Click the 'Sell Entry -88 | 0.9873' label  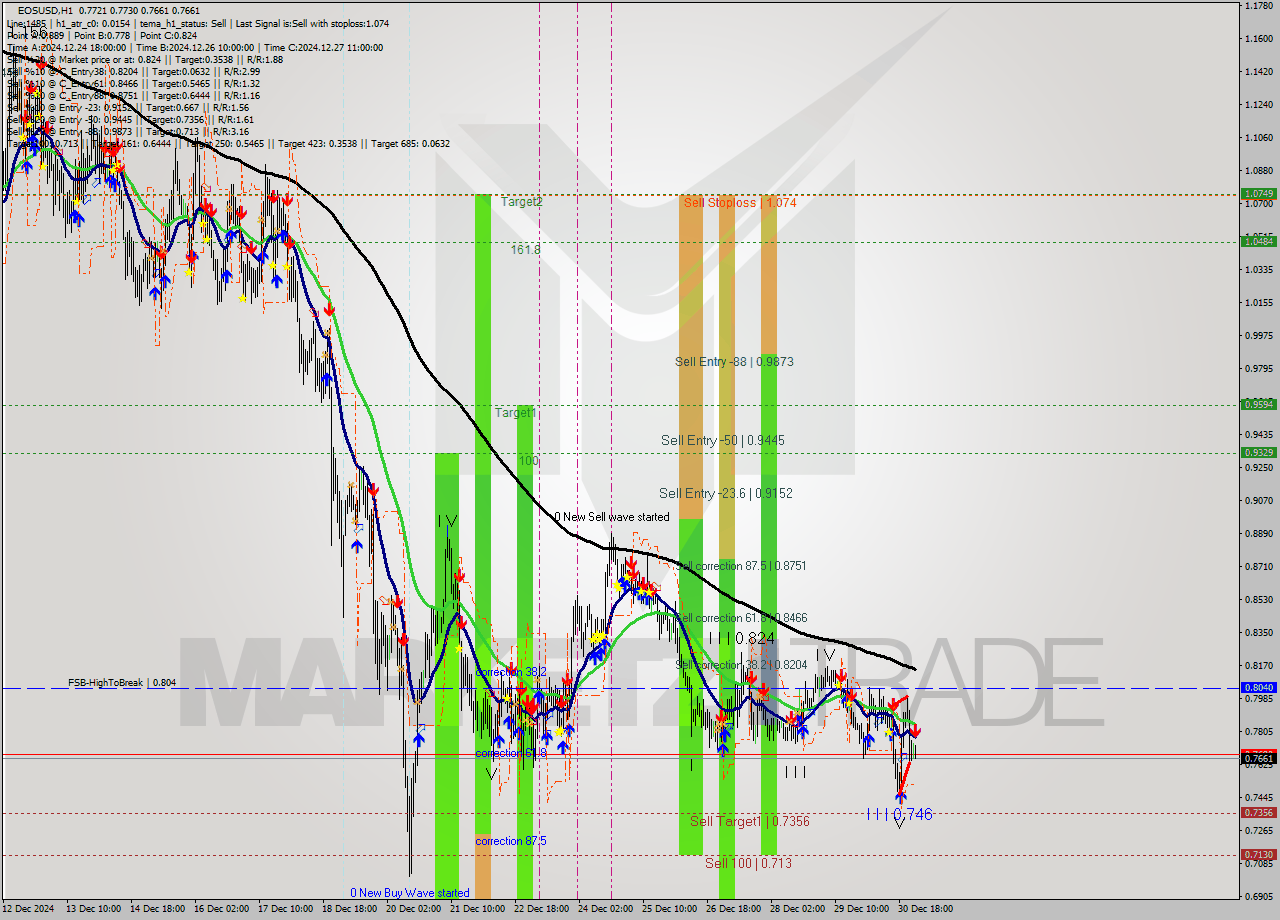(x=734, y=361)
